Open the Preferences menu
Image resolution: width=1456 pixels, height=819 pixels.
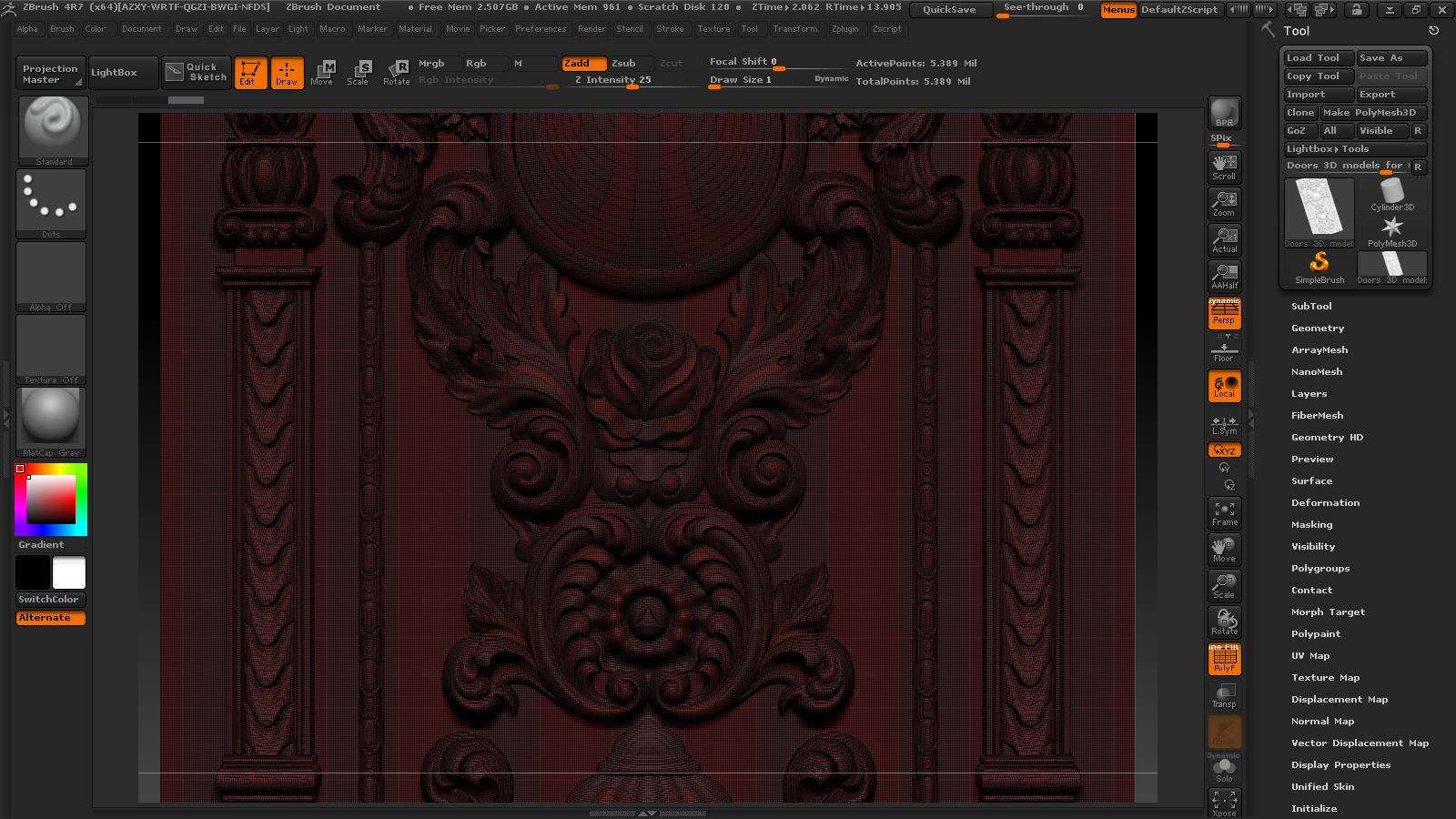(x=540, y=29)
